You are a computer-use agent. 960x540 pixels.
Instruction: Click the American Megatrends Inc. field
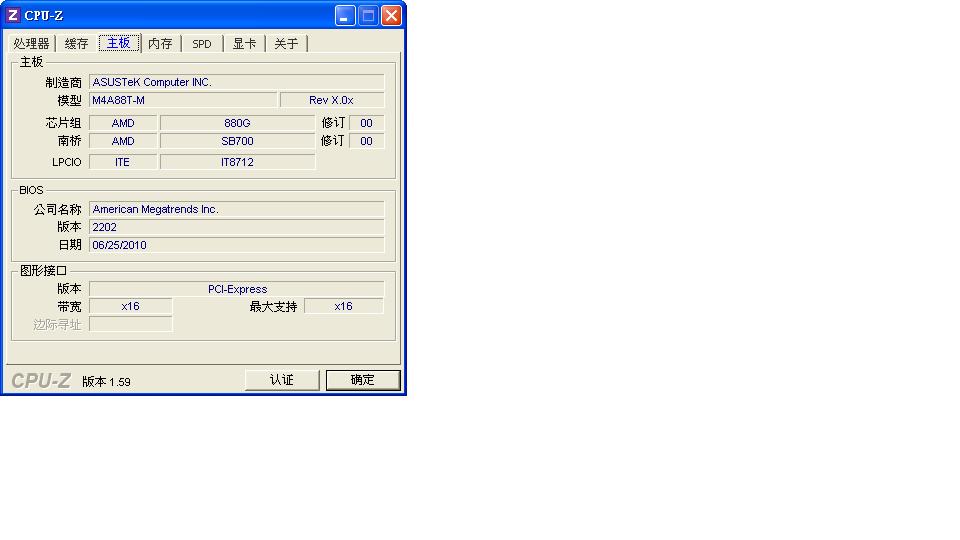click(237, 209)
